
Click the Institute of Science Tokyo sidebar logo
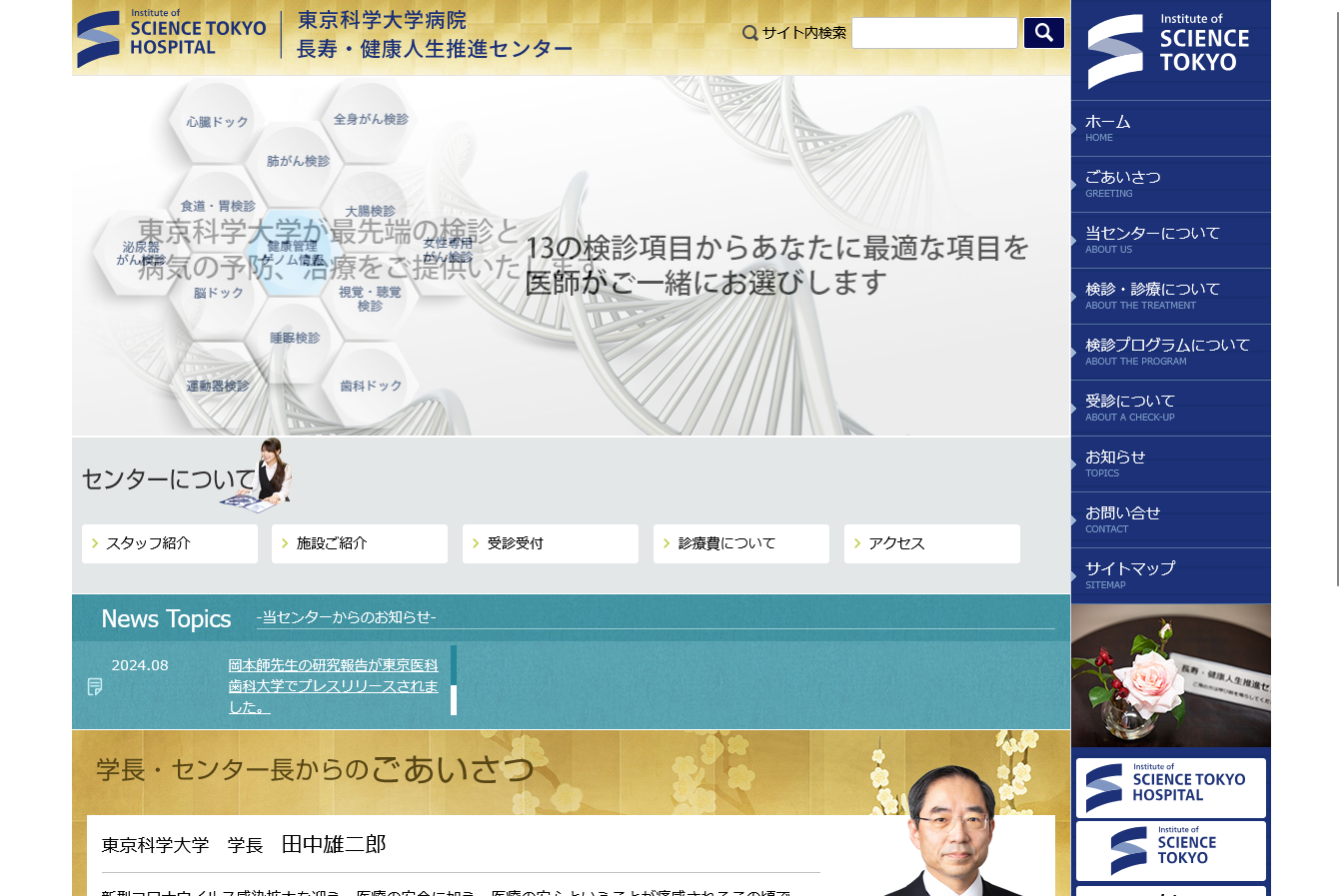1170,50
